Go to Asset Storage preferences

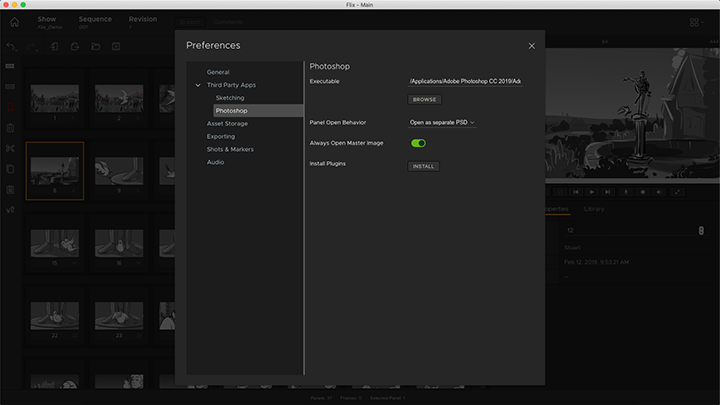point(227,123)
